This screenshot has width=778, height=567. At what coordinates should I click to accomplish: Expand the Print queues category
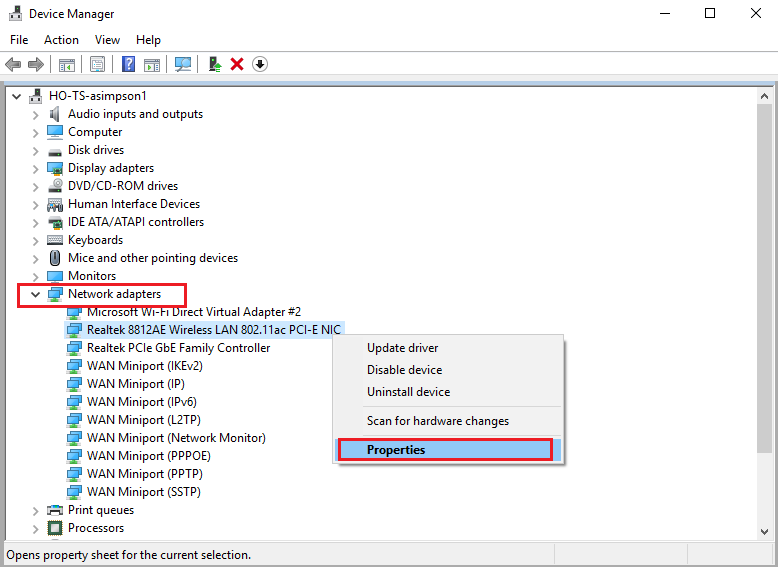coord(35,511)
